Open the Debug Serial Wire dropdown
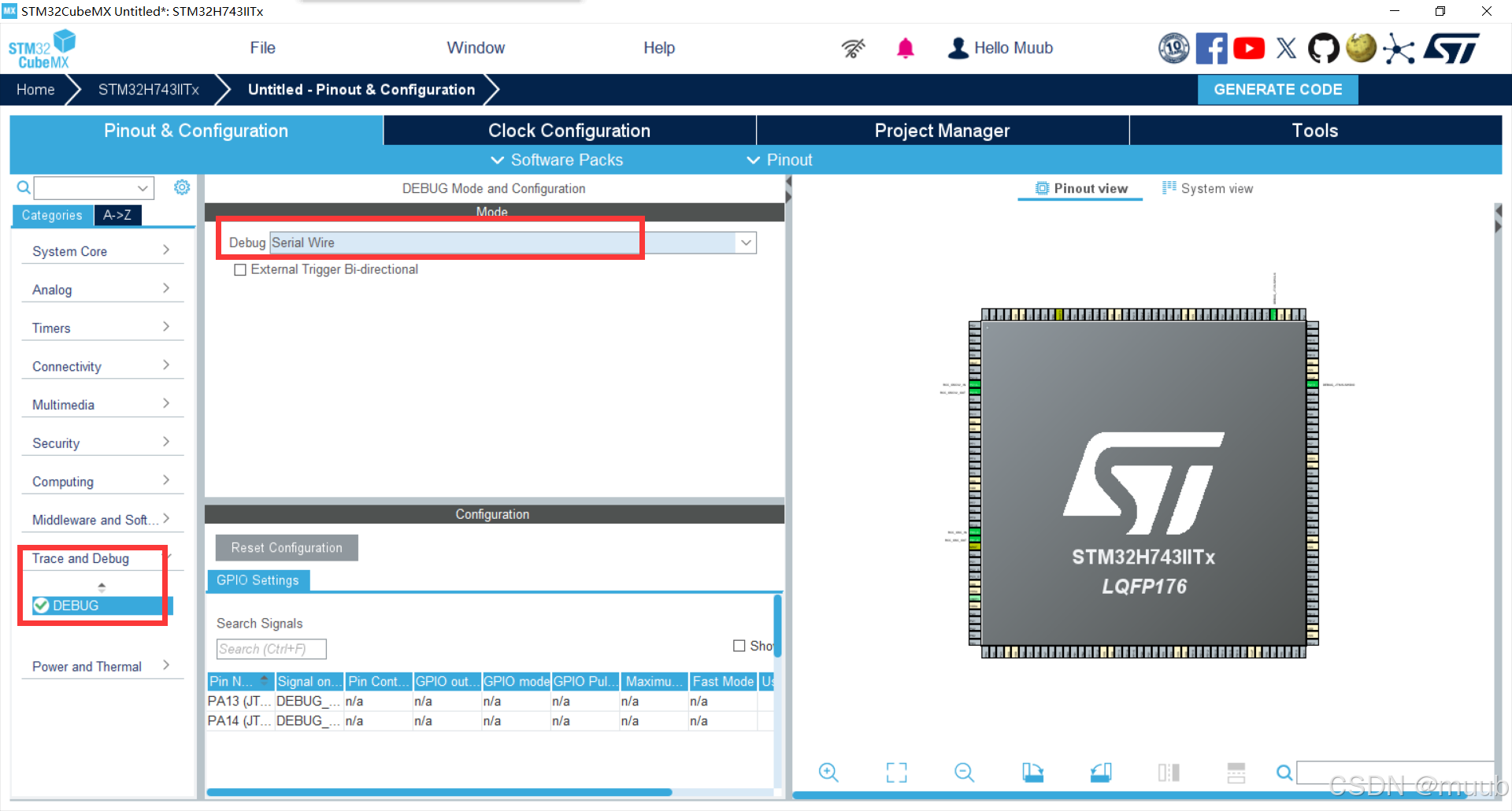 pos(745,243)
